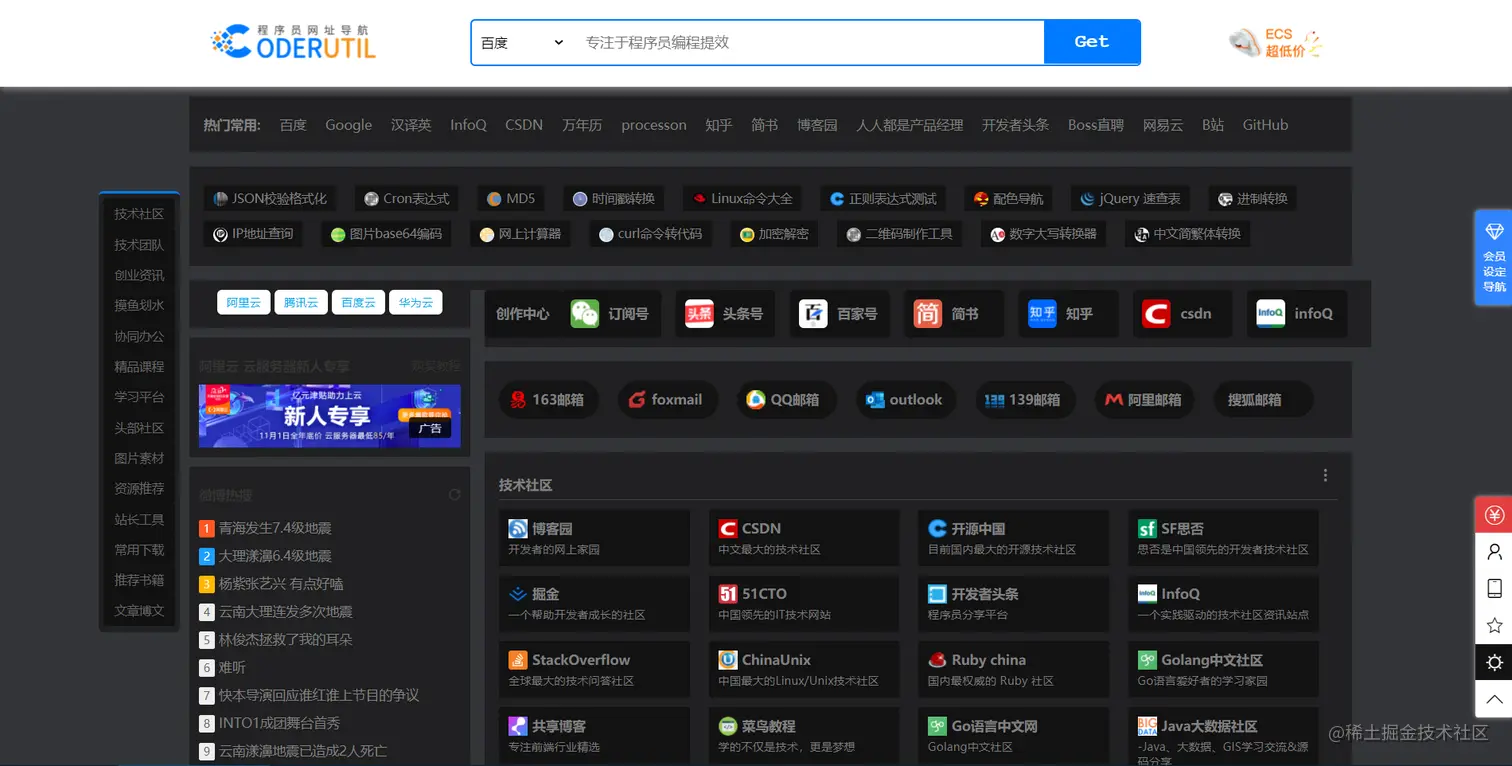Viewport: 1512px width, 766px height.
Task: Click the CoderUtil logo
Action: (x=294, y=41)
